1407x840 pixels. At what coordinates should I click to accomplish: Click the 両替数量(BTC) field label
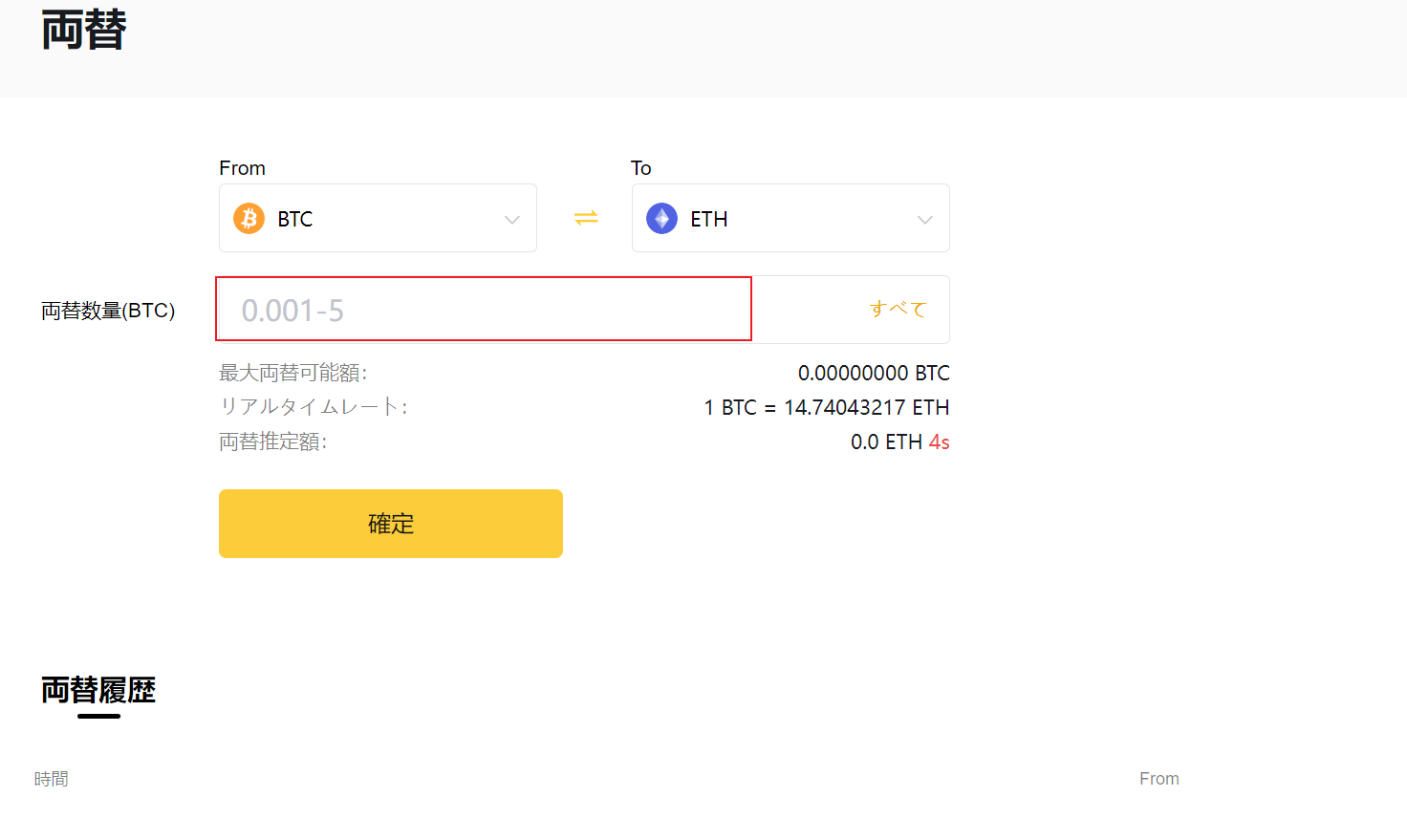pyautogui.click(x=108, y=311)
